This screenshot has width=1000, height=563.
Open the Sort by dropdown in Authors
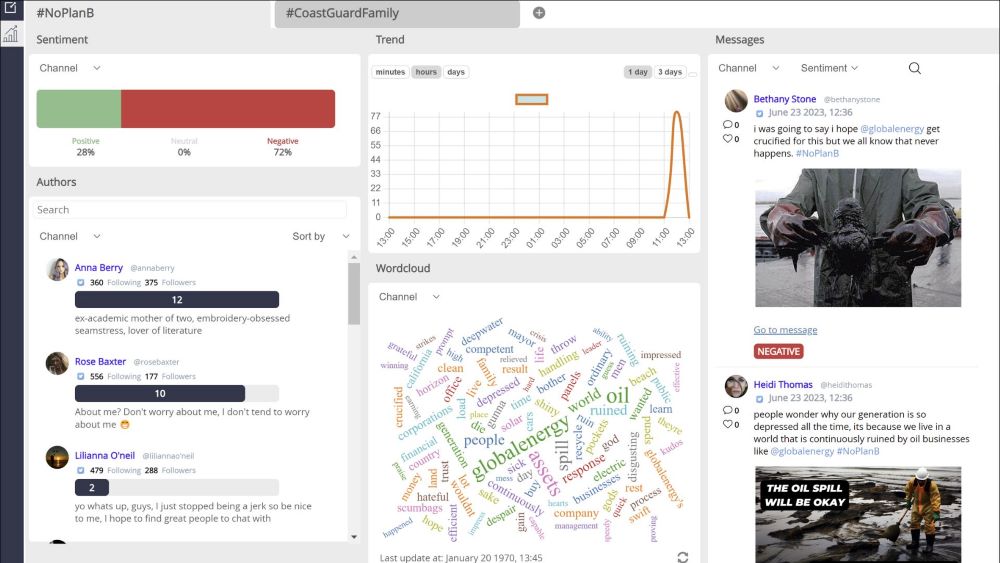[320, 236]
